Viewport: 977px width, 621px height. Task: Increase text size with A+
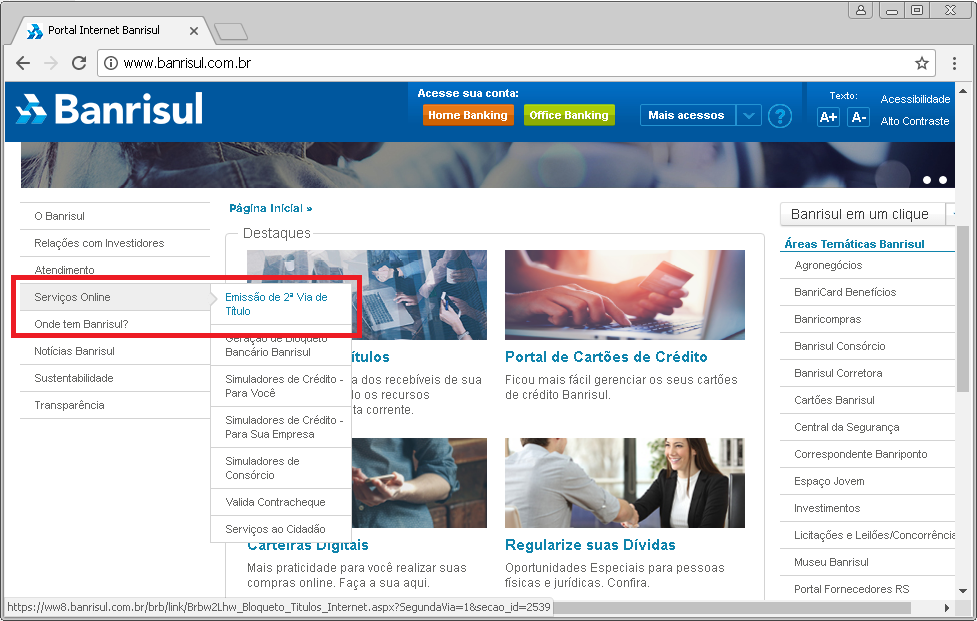tap(828, 116)
